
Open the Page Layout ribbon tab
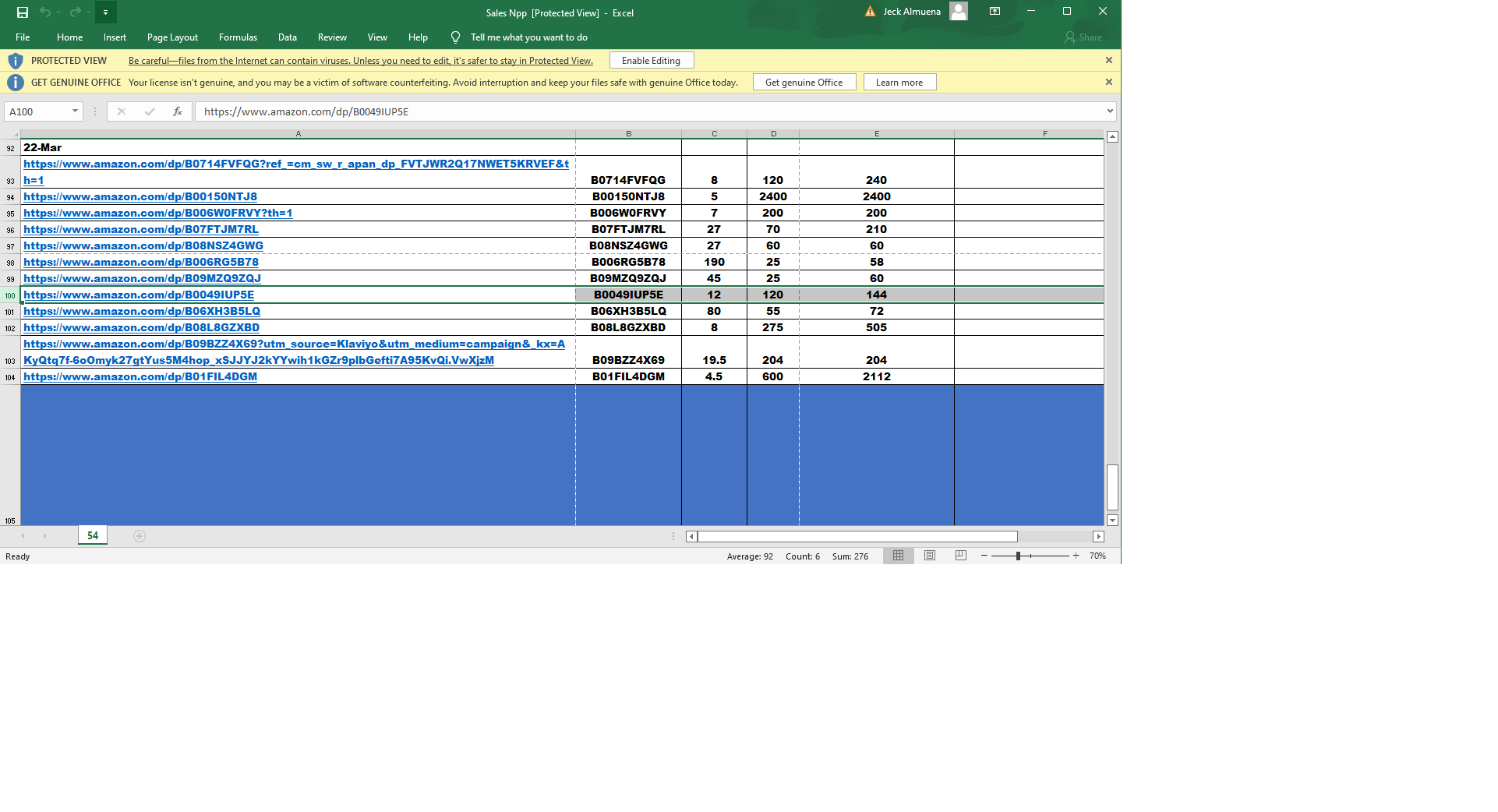tap(172, 37)
